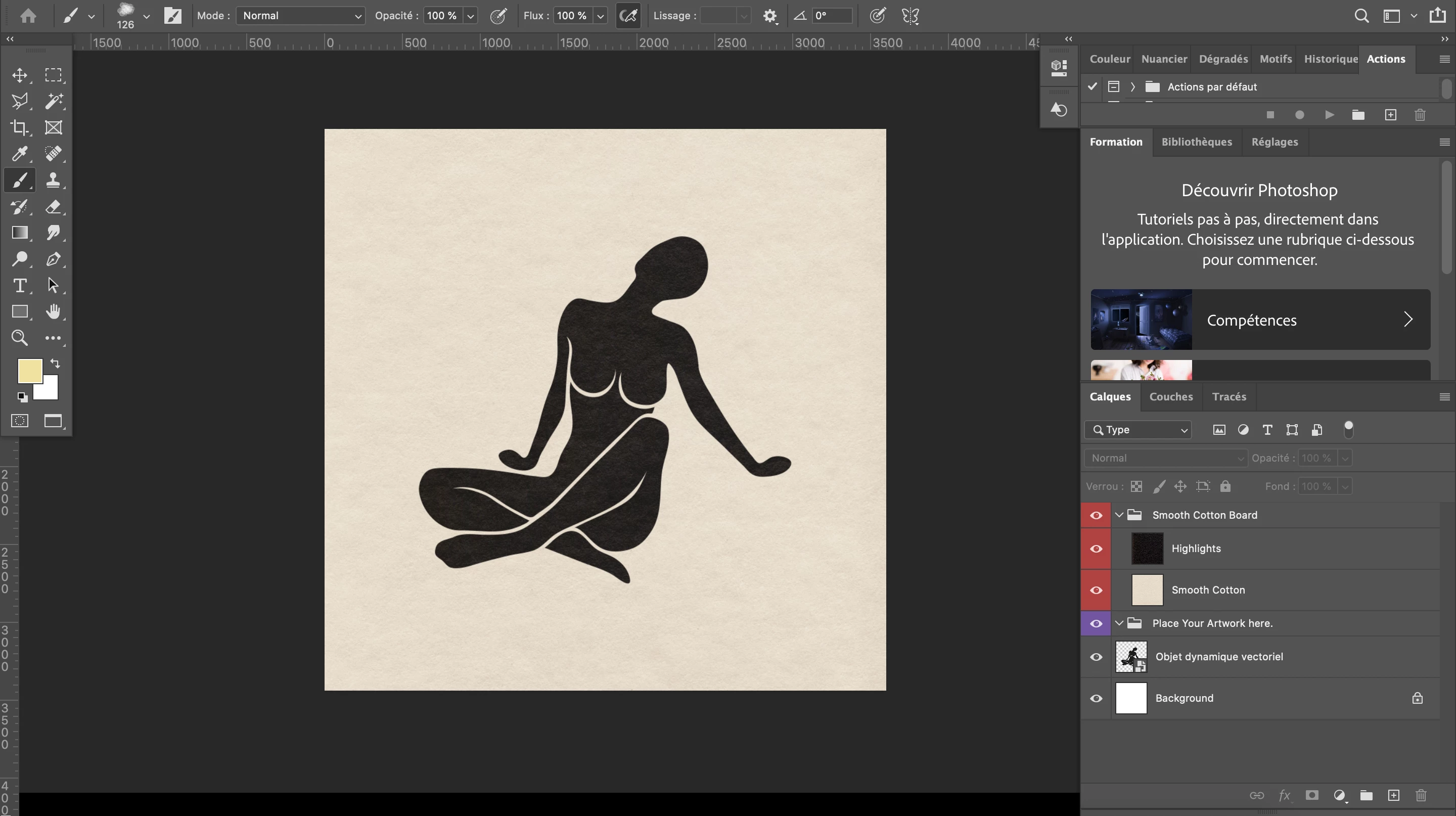Open the brush Mode Normal dropdown

300,16
